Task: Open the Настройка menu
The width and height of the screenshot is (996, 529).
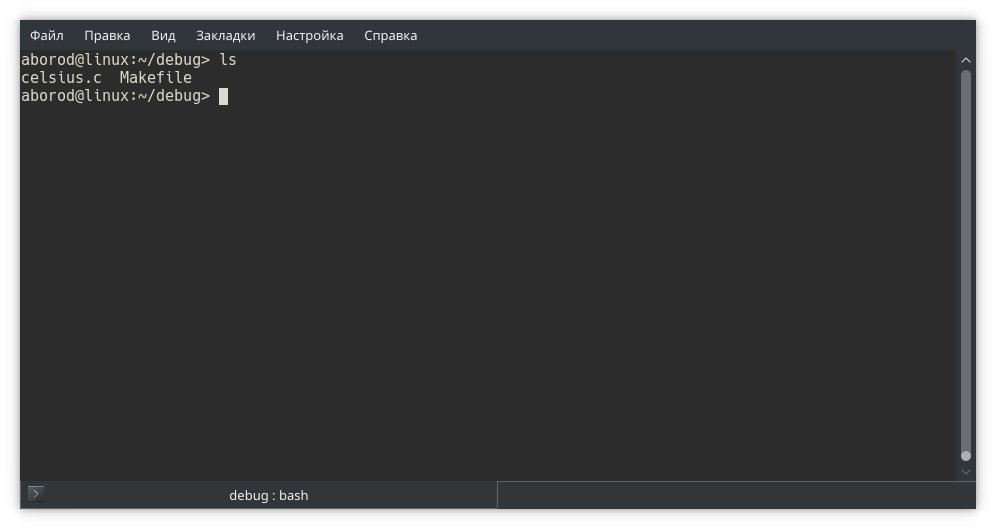Action: 309,35
